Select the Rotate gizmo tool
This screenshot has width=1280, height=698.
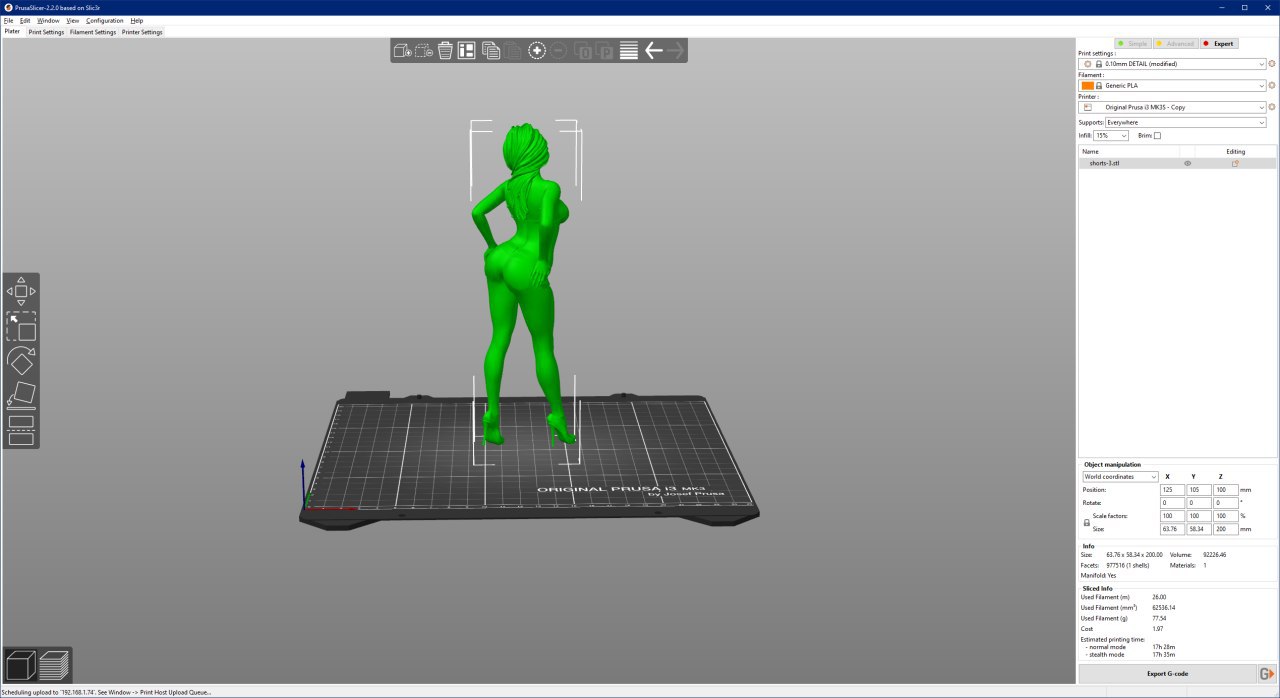click(x=21, y=360)
